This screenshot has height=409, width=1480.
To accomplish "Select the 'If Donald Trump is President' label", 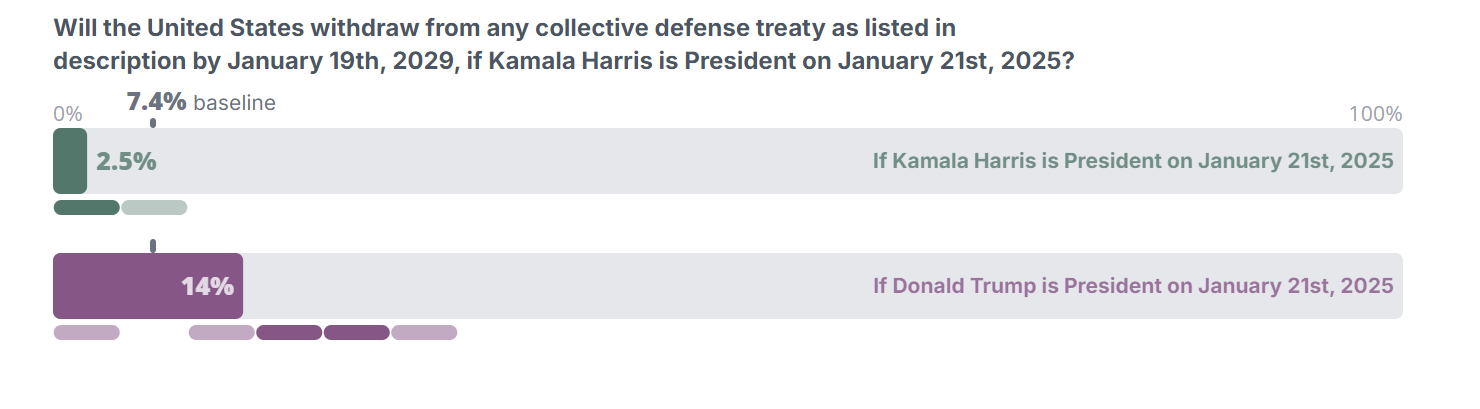I will tap(1132, 286).
